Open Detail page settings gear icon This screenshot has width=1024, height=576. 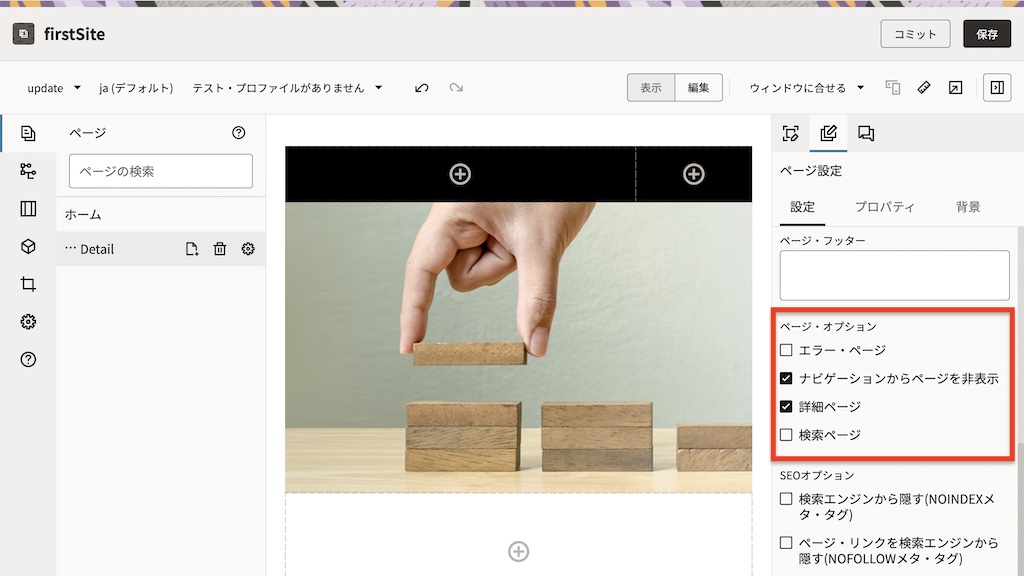point(248,249)
